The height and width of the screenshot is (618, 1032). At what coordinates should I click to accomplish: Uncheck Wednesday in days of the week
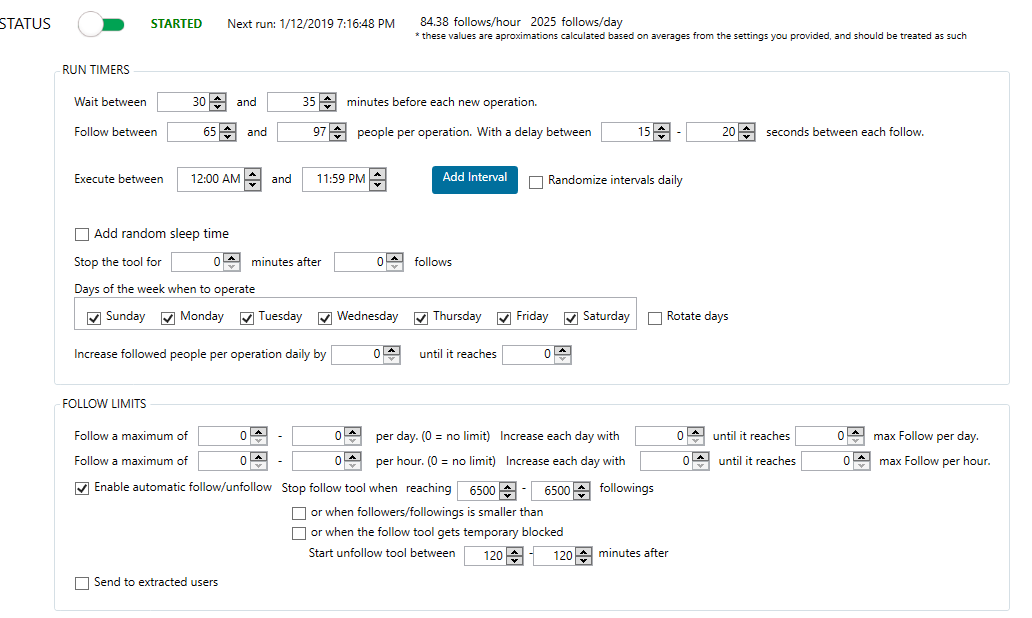point(324,318)
